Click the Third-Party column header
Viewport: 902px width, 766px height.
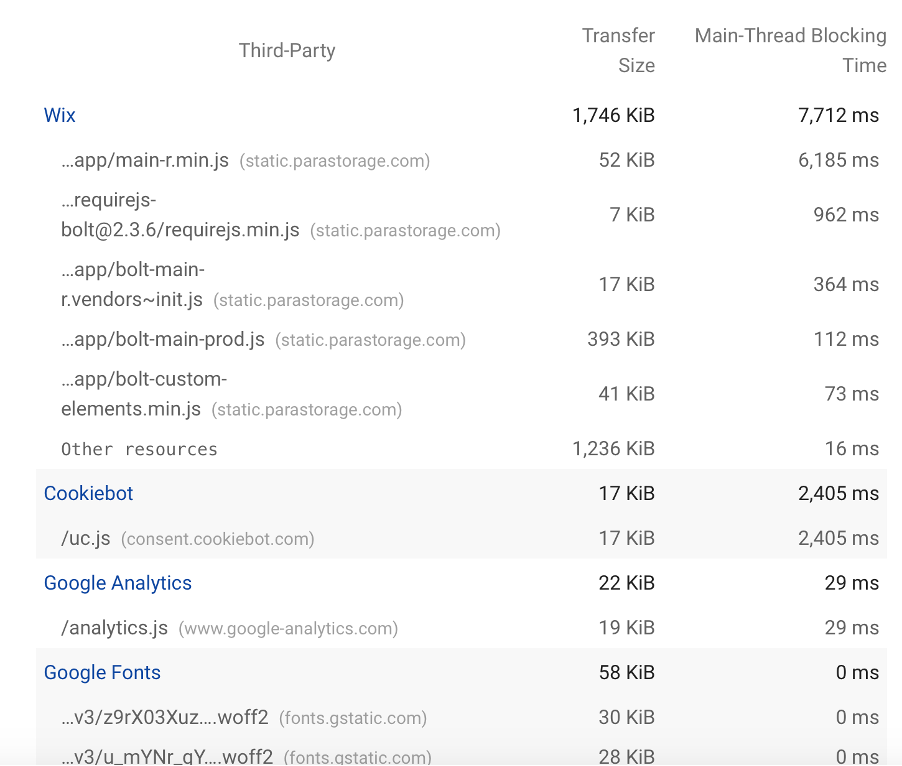(287, 50)
